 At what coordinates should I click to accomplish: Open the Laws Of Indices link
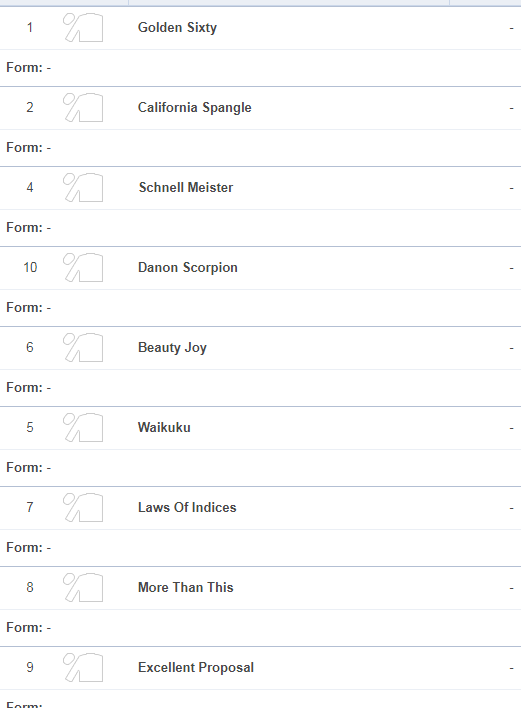click(187, 507)
